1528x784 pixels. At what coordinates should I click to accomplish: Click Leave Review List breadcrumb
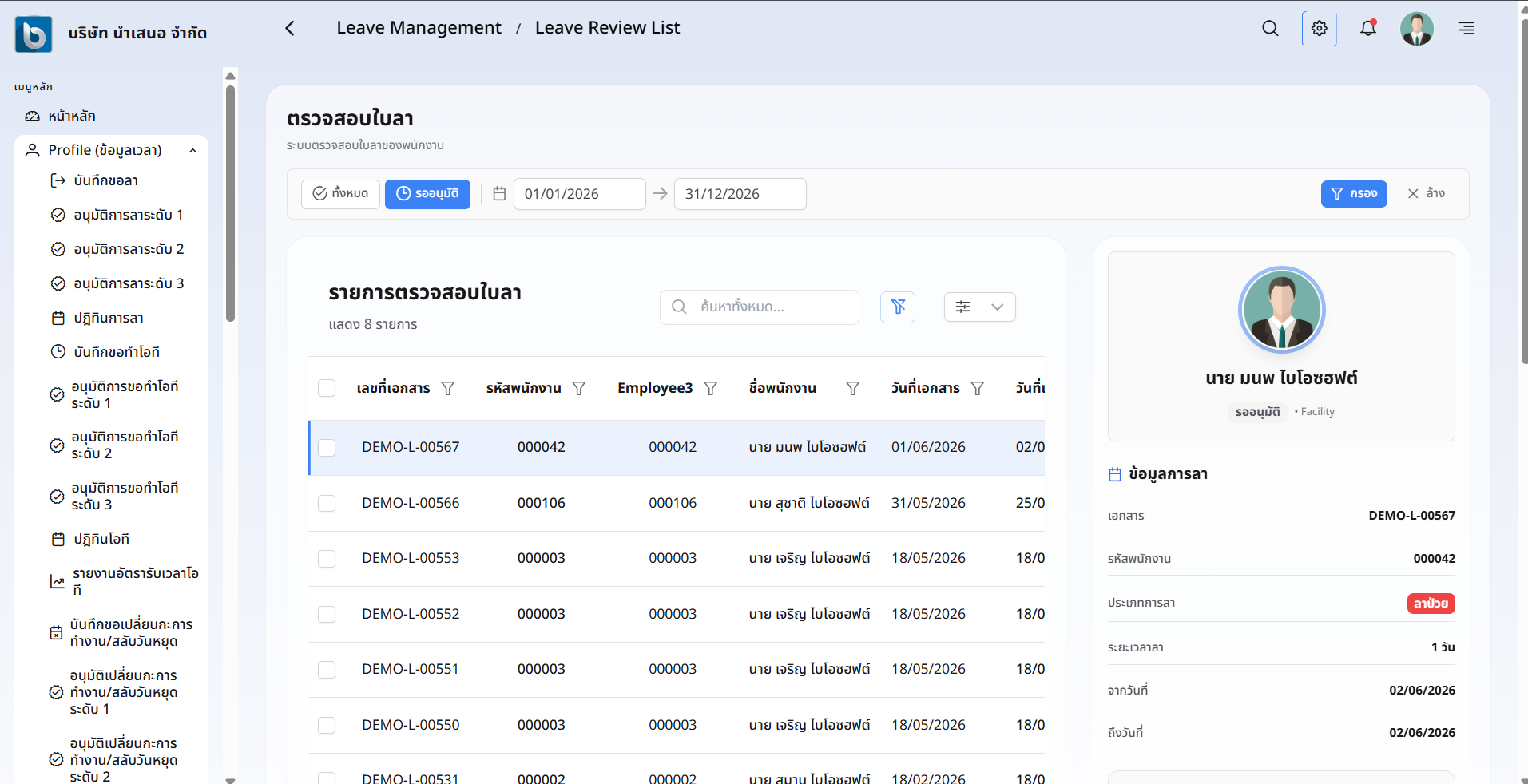coord(607,28)
